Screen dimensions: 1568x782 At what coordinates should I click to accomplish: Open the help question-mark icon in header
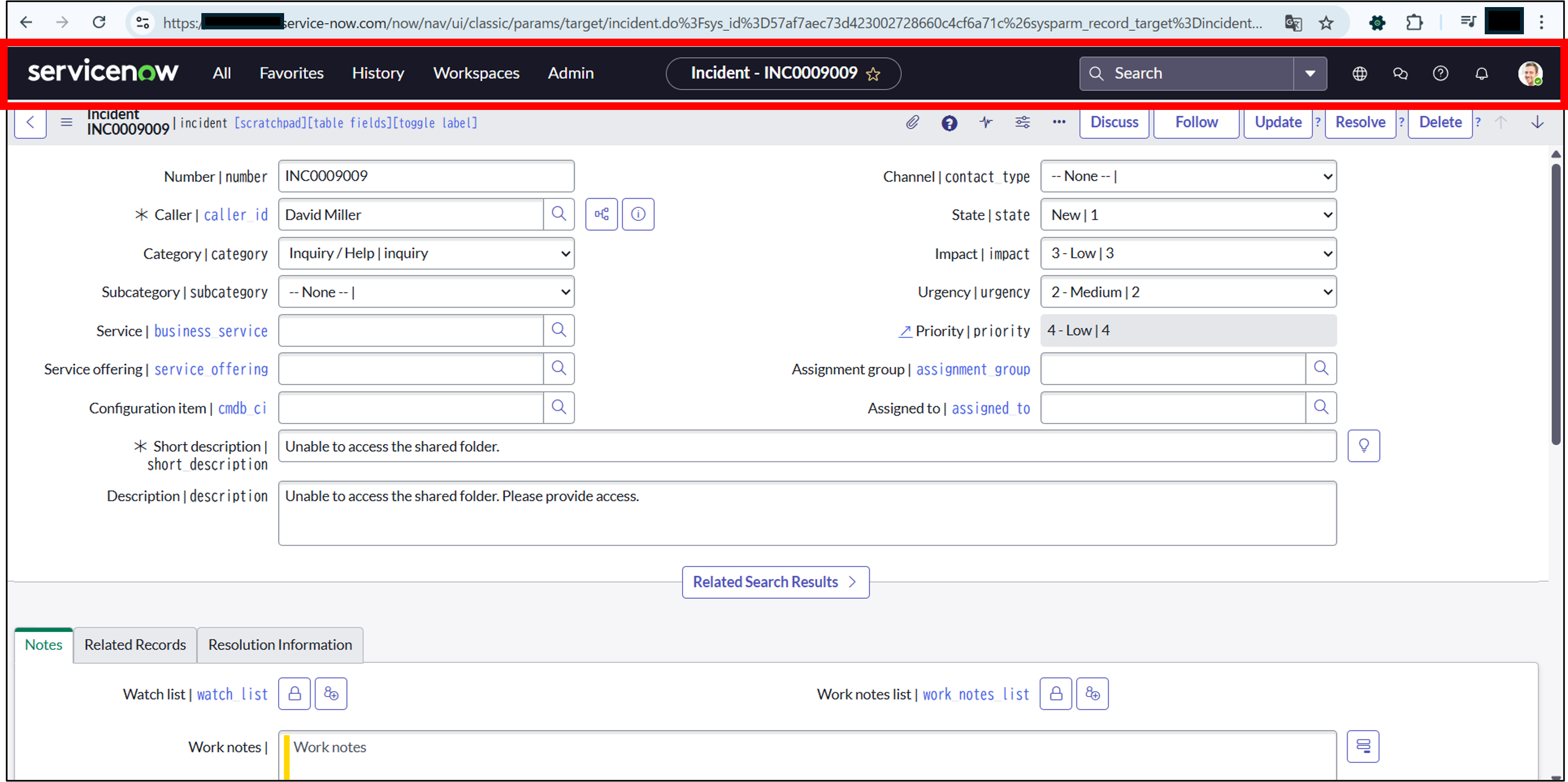pos(1440,73)
